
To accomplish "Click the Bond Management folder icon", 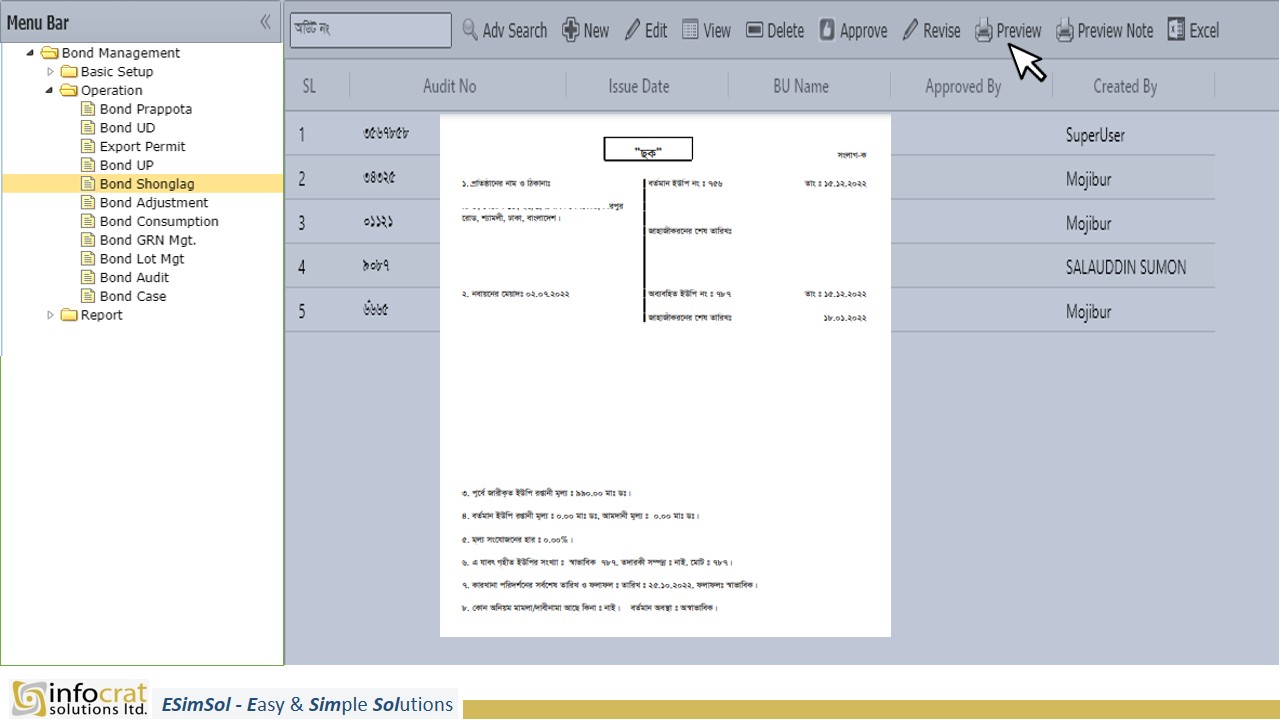I will 49,53.
